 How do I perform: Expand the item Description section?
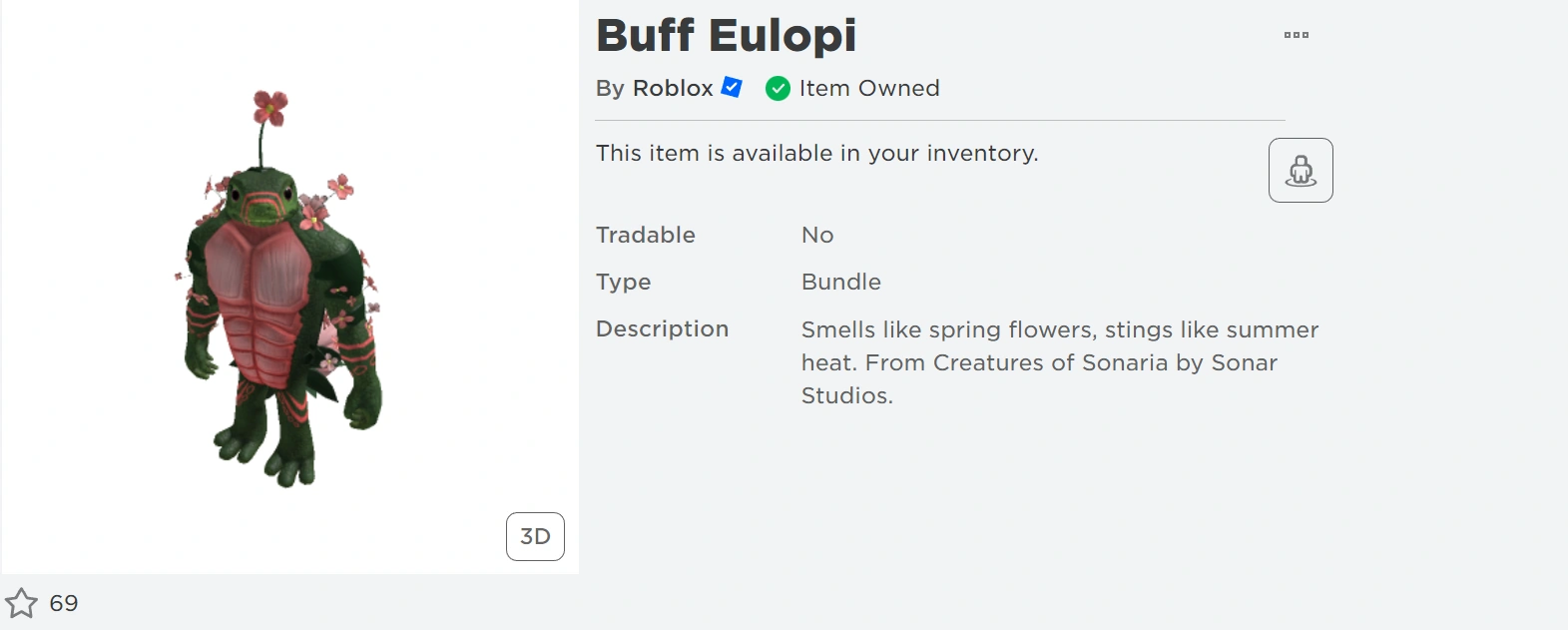[662, 328]
